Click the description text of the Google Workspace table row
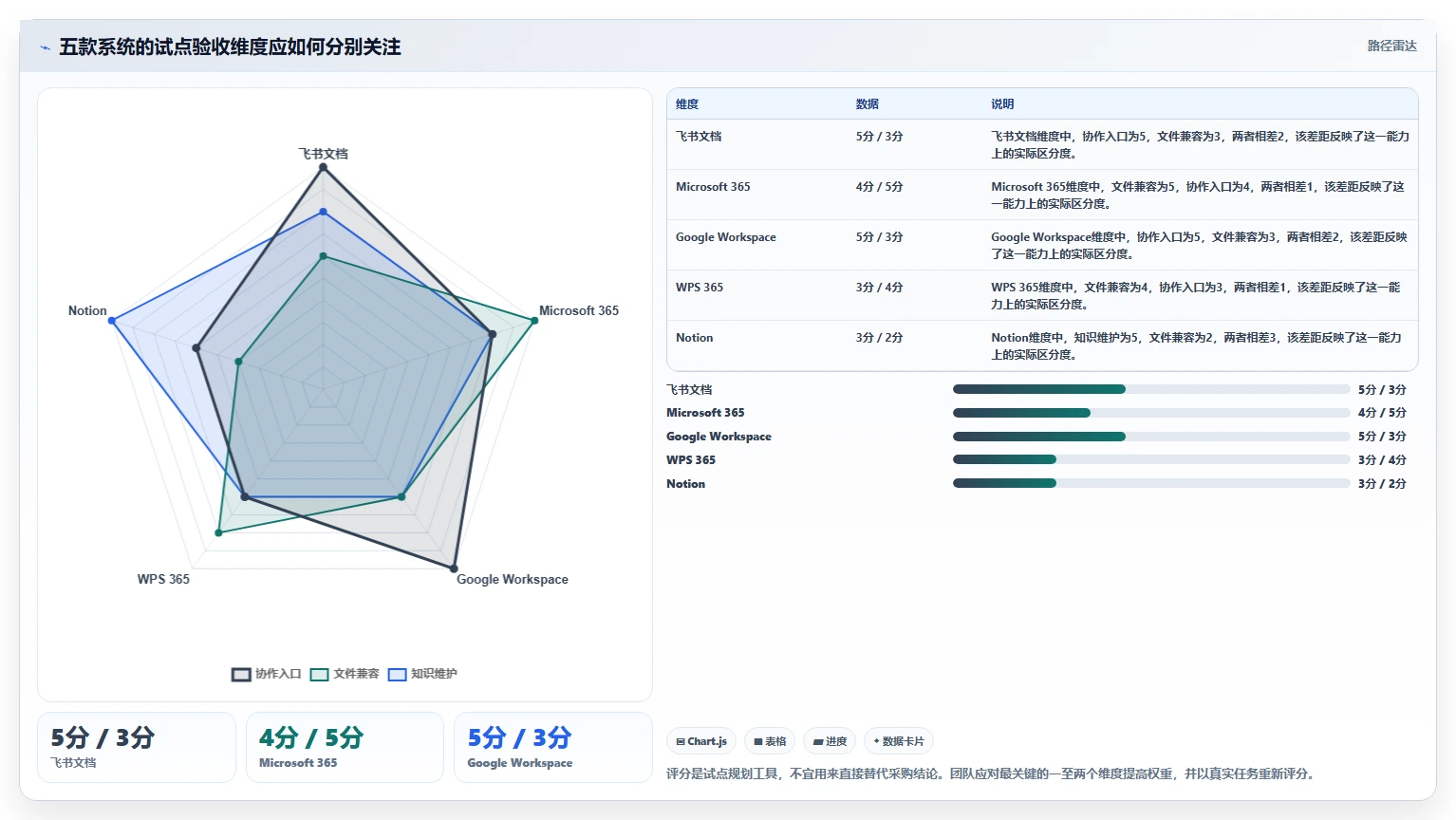Screen dimensions: 1456x820 point(1199,246)
